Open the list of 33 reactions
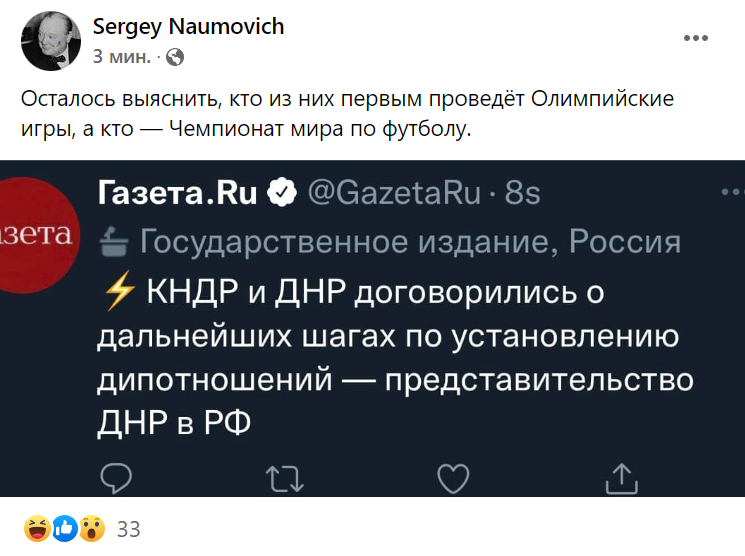745x556 pixels. point(129,530)
